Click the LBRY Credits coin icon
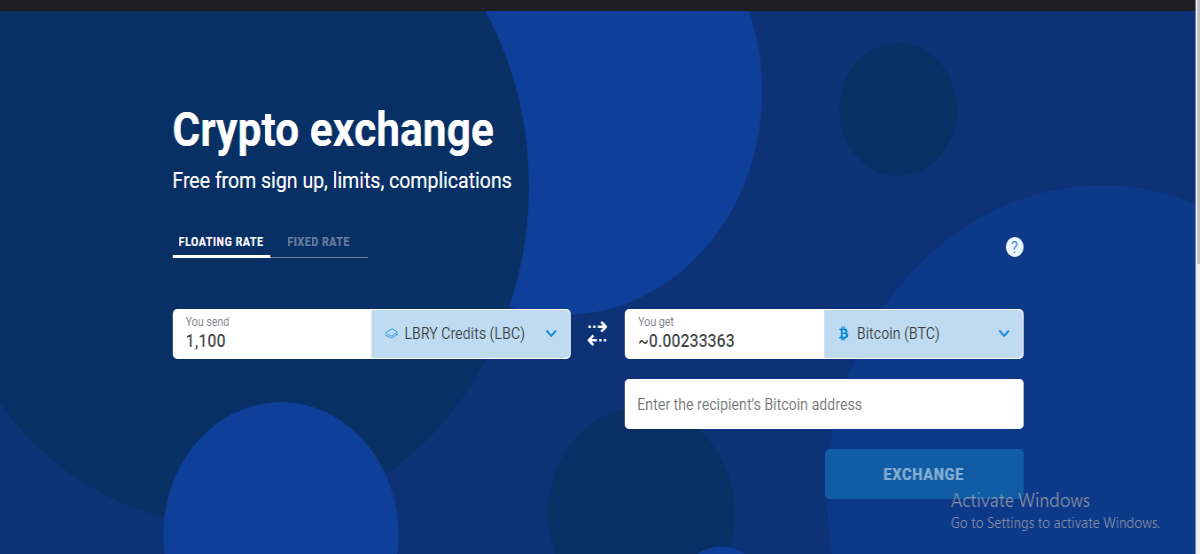This screenshot has width=1200, height=554. tap(391, 334)
